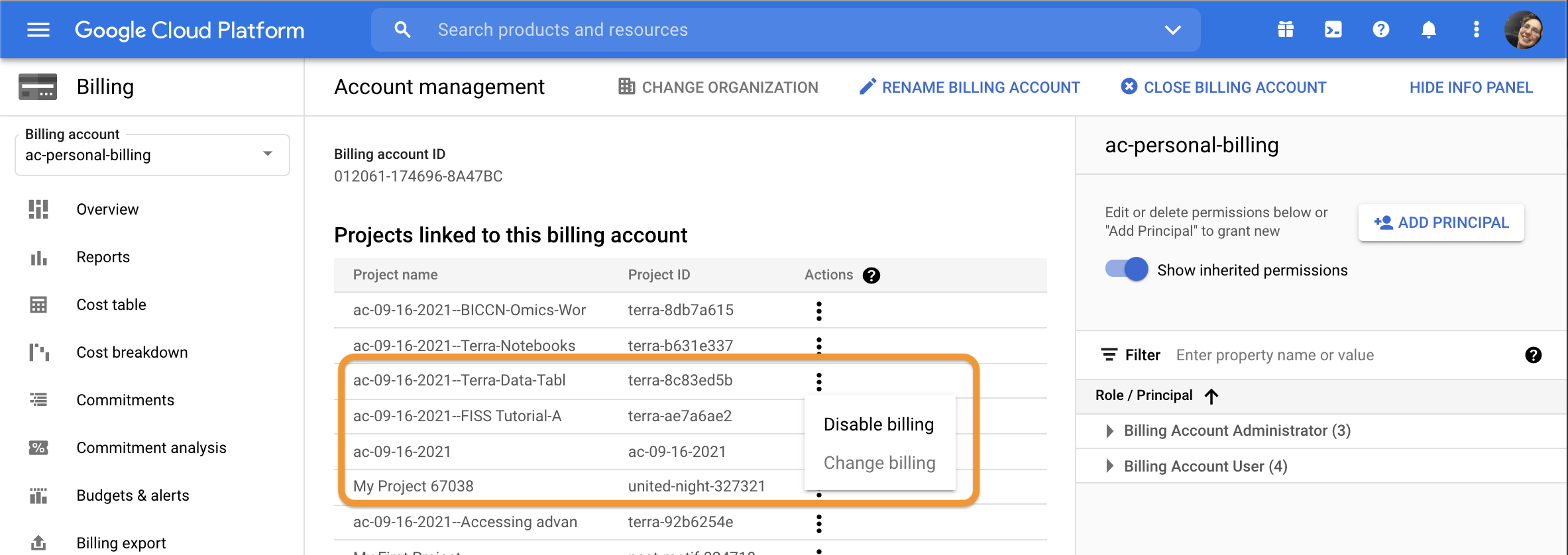
Task: Expand Billing Account Administrator role
Action: pyautogui.click(x=1109, y=431)
